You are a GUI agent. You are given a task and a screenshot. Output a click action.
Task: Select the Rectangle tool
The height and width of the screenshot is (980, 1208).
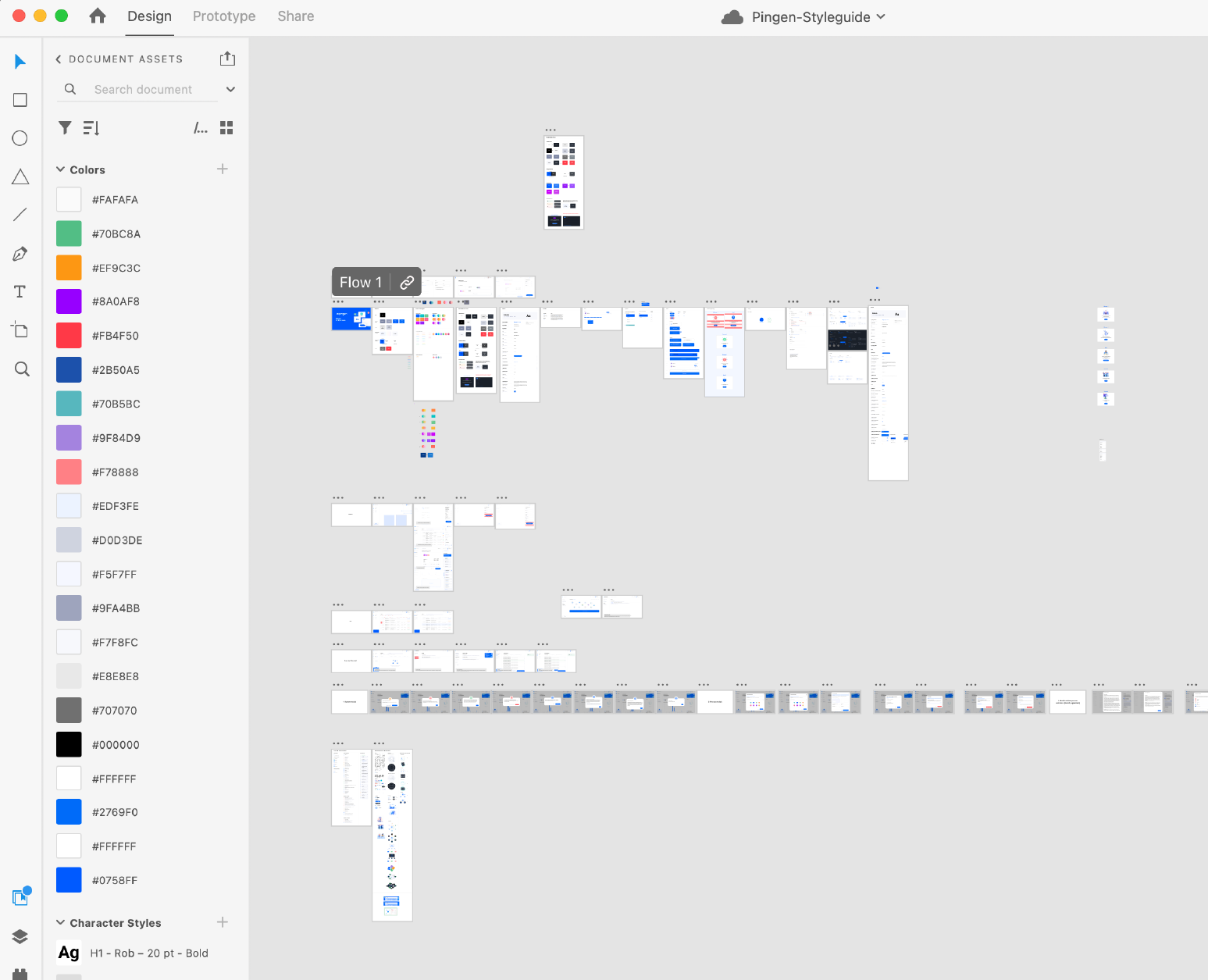click(20, 100)
